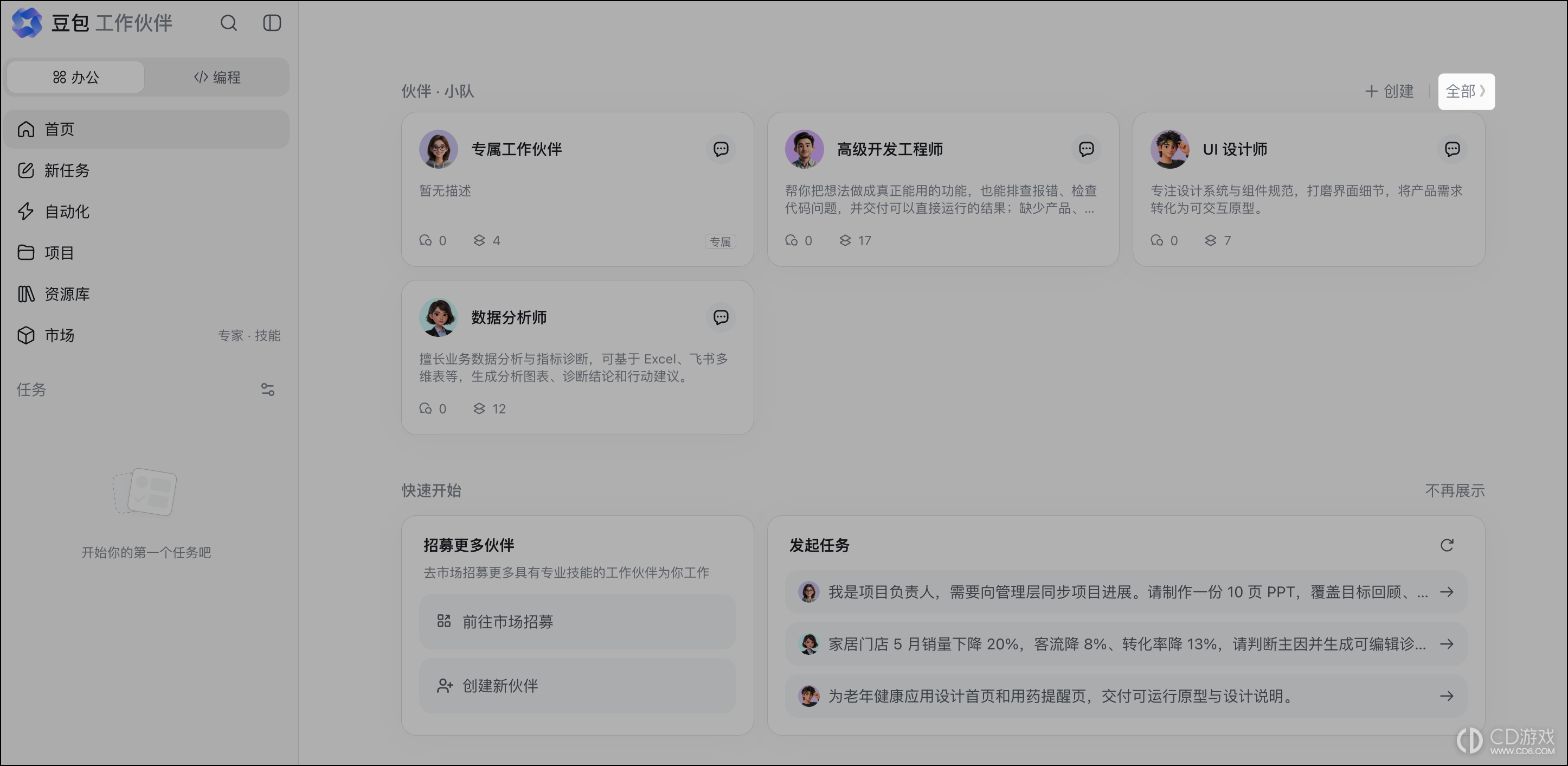
Task: Click skill count icon showing 7 on UI 设计师
Action: [x=1210, y=240]
